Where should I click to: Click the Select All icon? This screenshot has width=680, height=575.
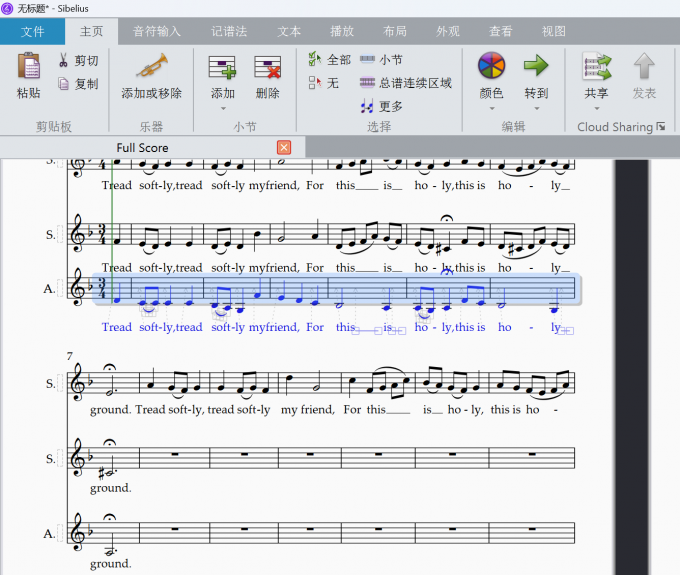[315, 59]
